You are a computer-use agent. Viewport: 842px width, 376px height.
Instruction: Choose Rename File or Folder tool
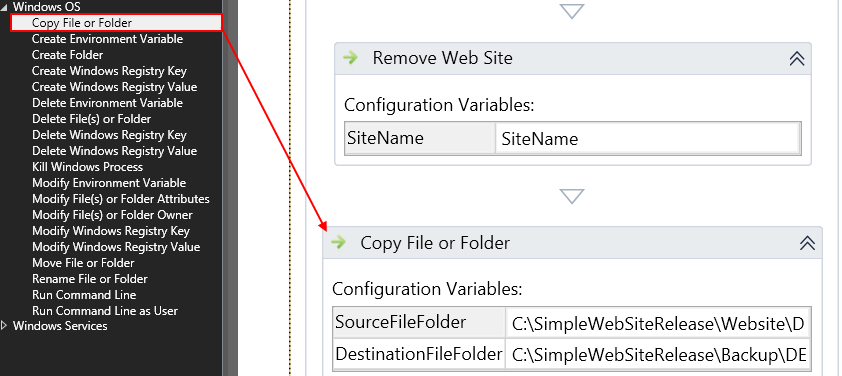pyautogui.click(x=90, y=279)
